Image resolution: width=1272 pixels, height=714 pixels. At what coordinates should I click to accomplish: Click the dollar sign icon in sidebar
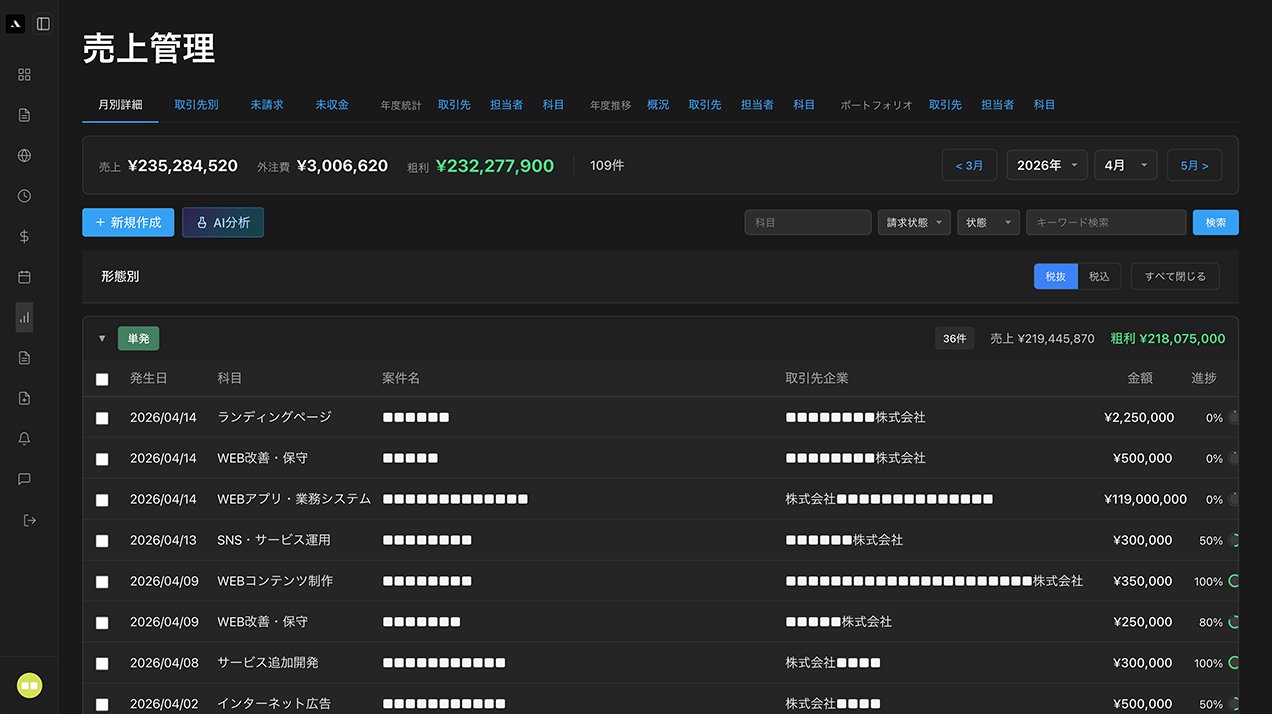[25, 237]
